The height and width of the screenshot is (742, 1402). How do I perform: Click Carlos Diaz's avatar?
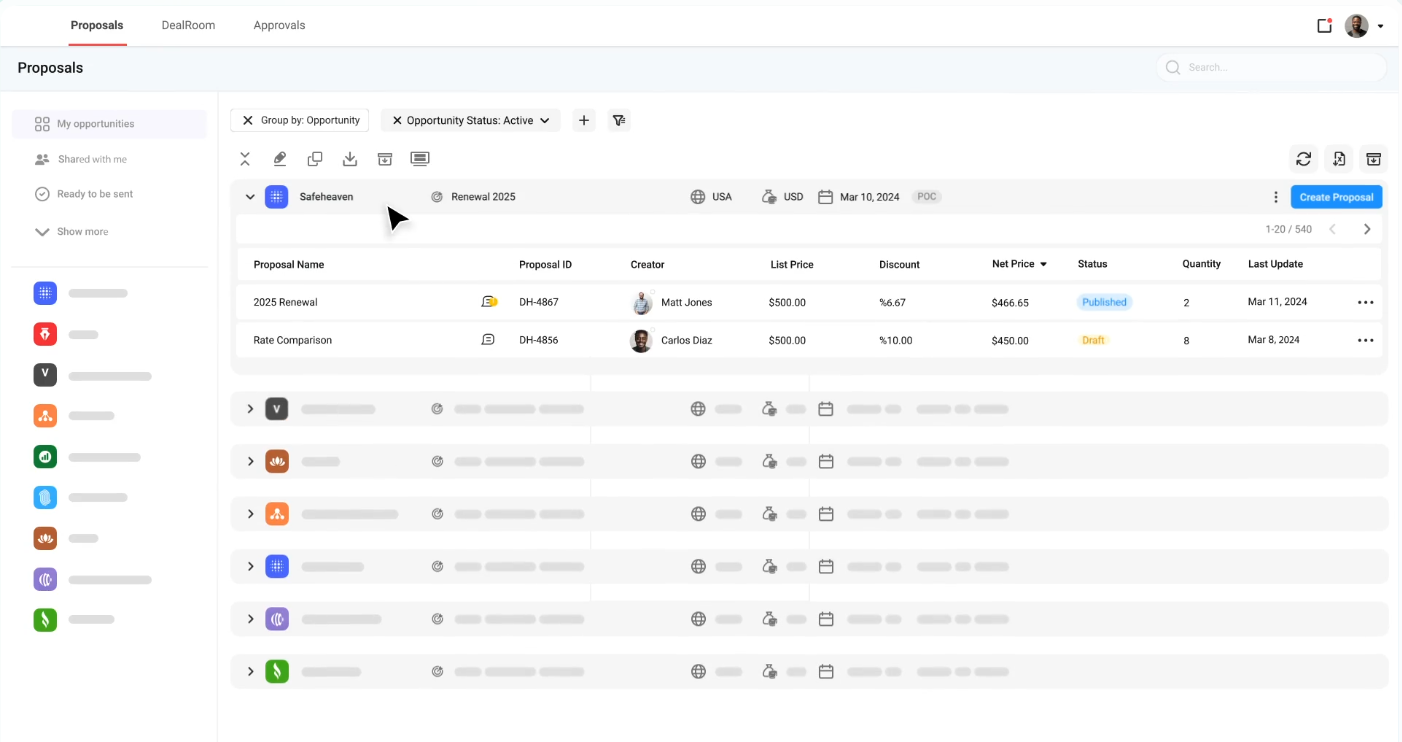[x=642, y=340]
